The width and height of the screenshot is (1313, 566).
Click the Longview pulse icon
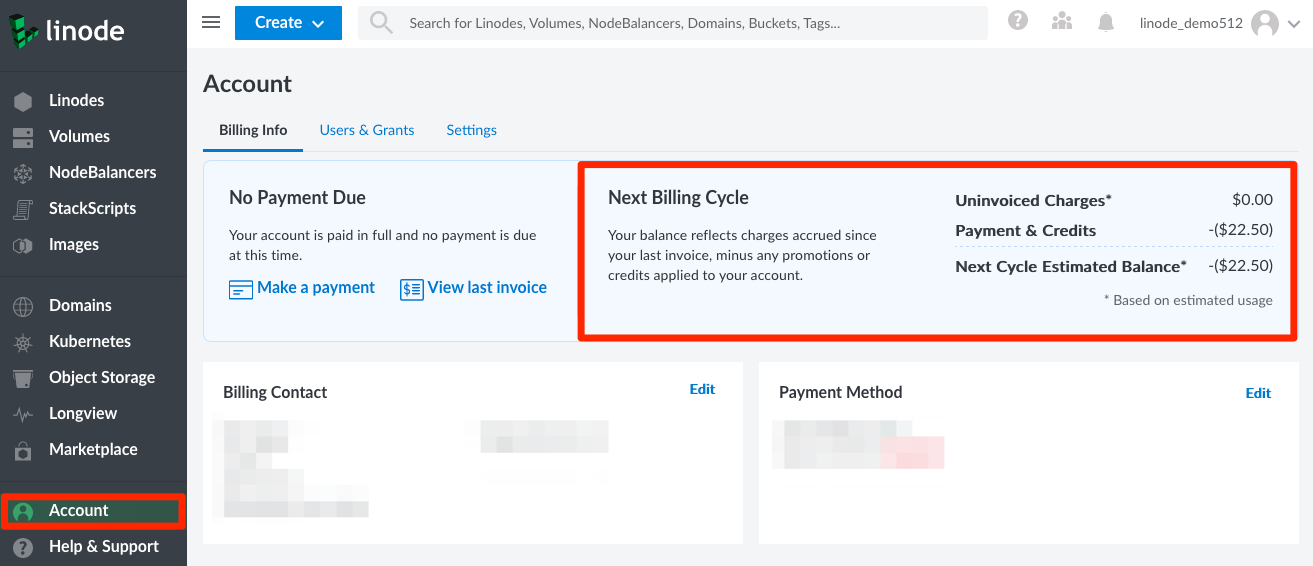pyautogui.click(x=23, y=414)
